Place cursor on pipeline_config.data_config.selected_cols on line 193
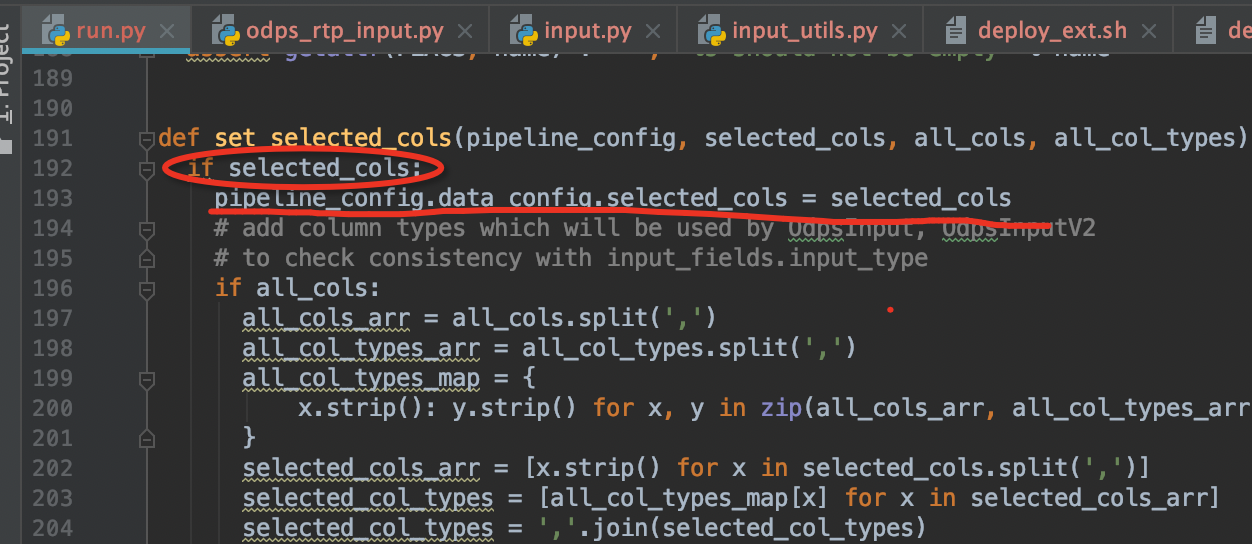Image resolution: width=1252 pixels, height=544 pixels. pyautogui.click(x=501, y=198)
